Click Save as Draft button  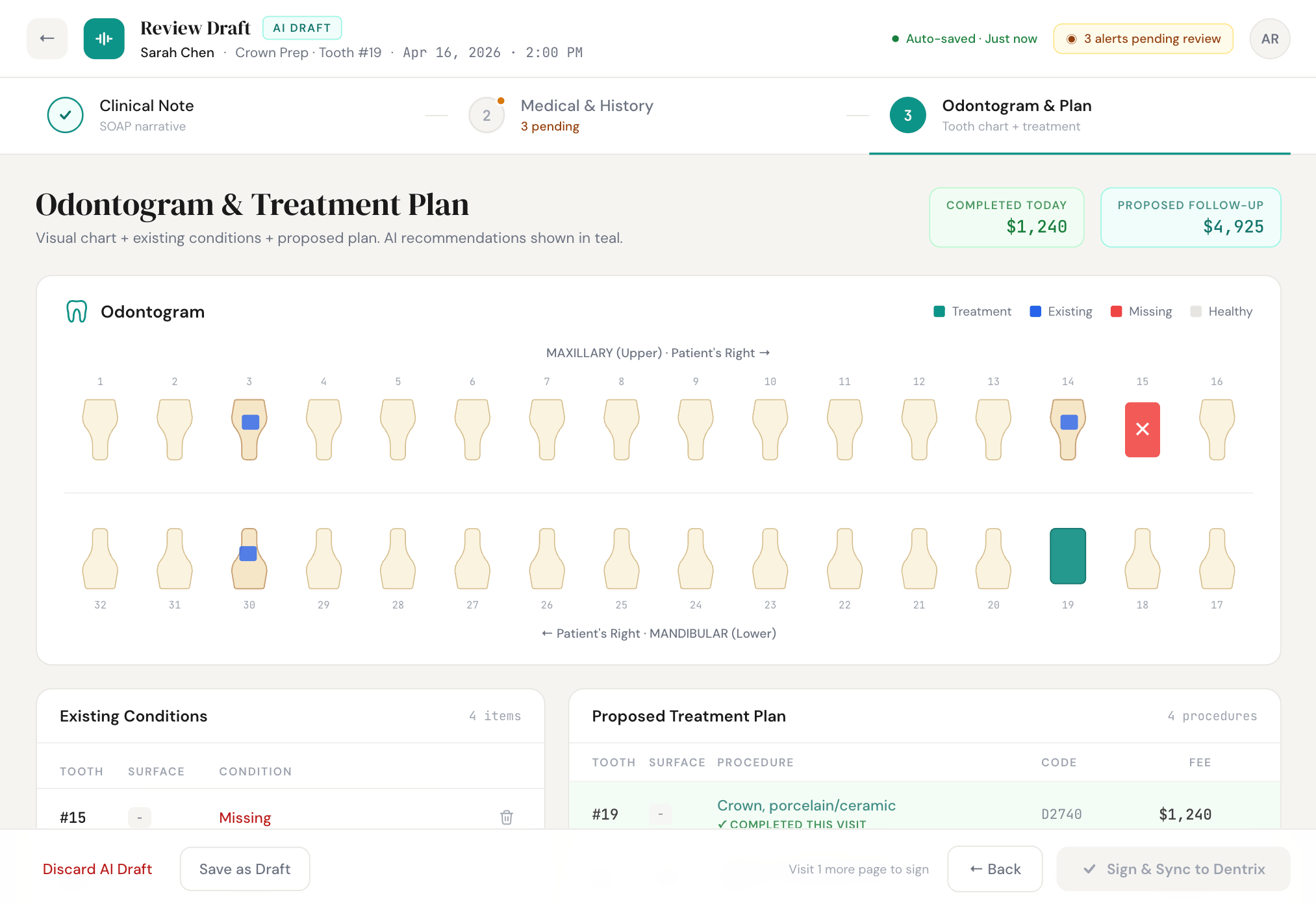[245, 869]
